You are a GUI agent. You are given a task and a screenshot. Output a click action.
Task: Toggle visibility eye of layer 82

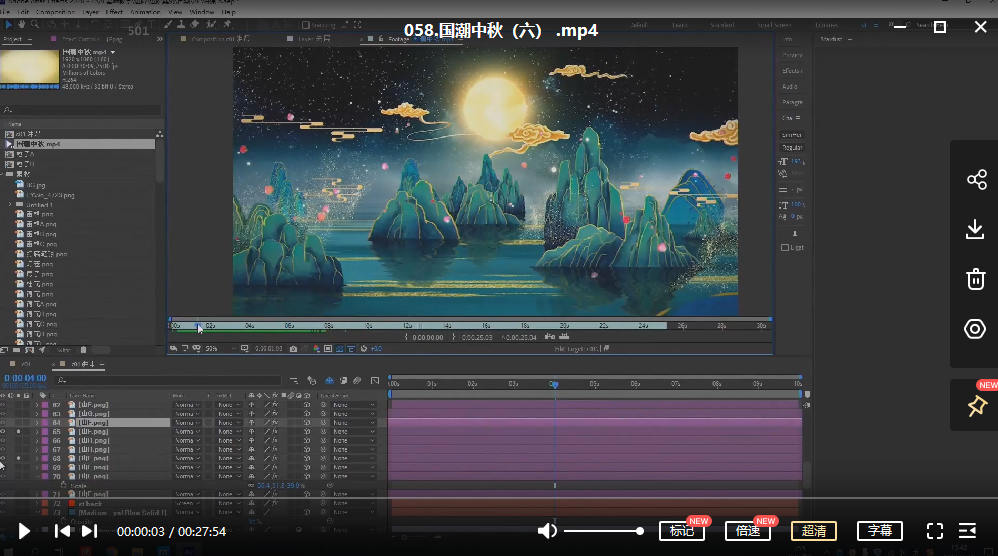tap(4, 404)
